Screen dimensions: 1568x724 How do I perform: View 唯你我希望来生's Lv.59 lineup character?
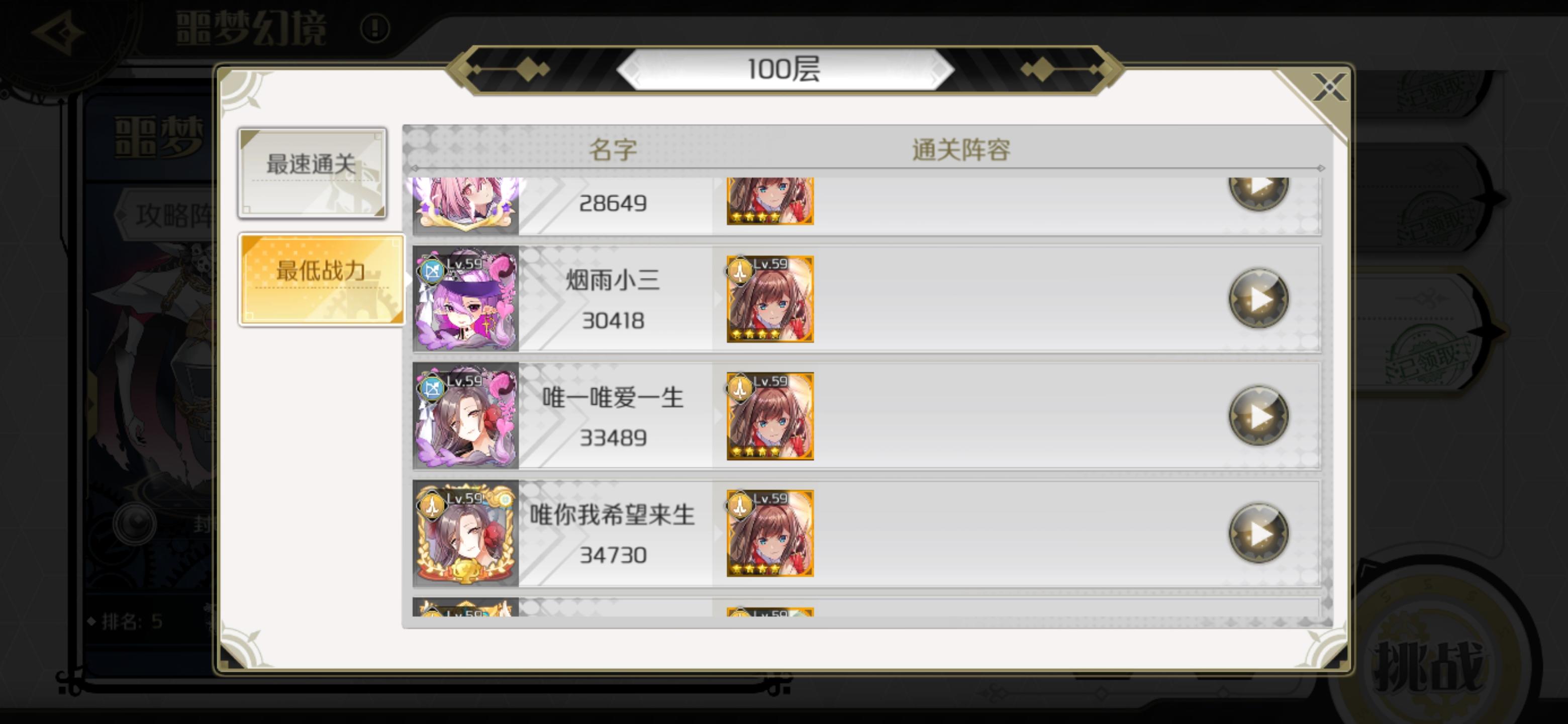coord(770,533)
